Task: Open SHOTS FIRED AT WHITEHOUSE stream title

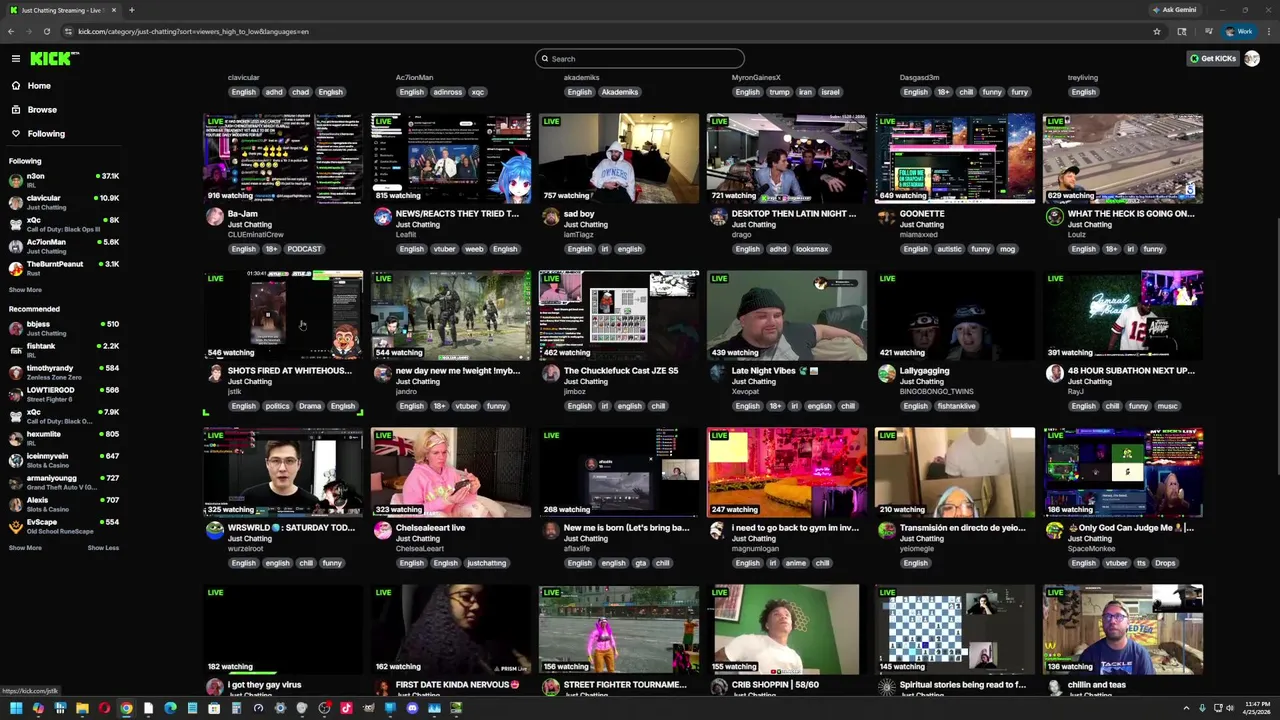Action: point(290,371)
